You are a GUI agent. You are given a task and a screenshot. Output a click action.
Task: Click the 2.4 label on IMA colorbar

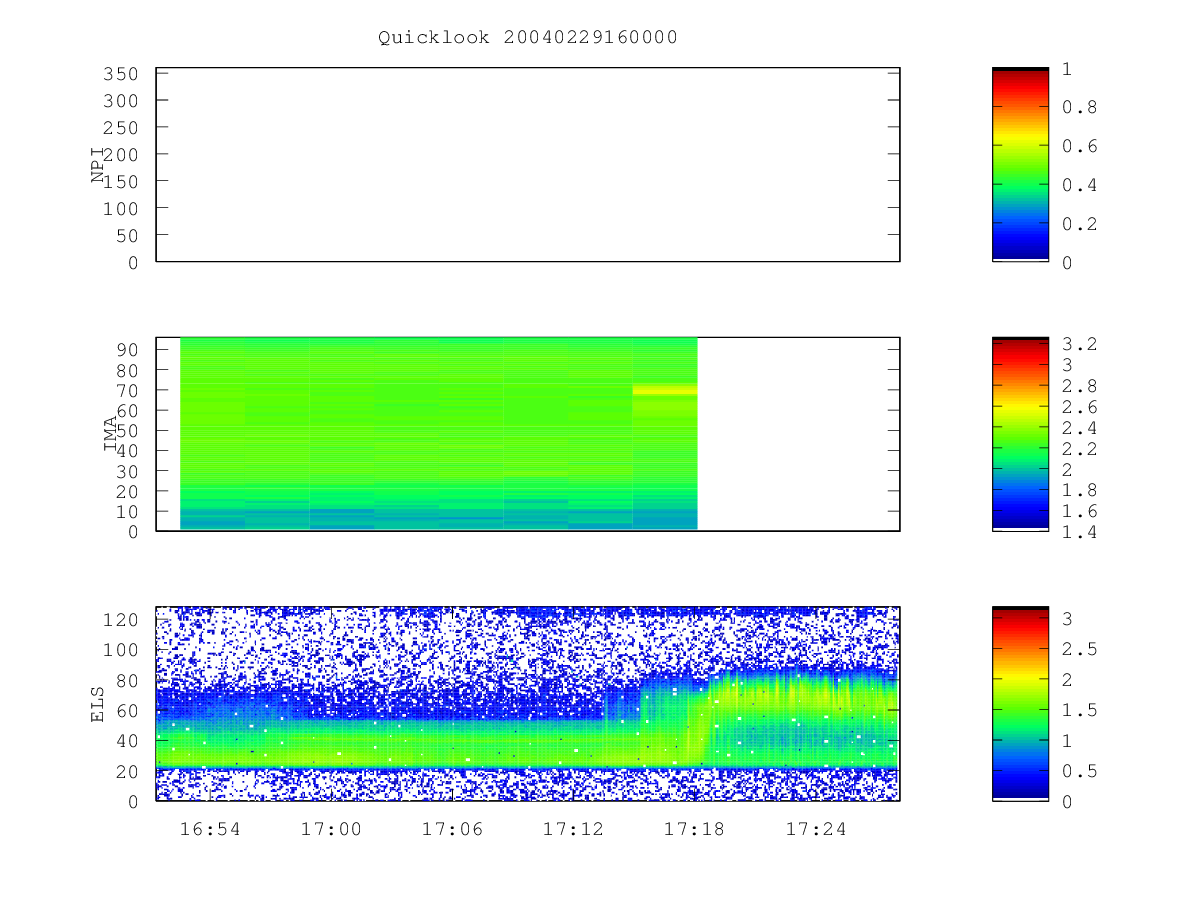pyautogui.click(x=1078, y=428)
